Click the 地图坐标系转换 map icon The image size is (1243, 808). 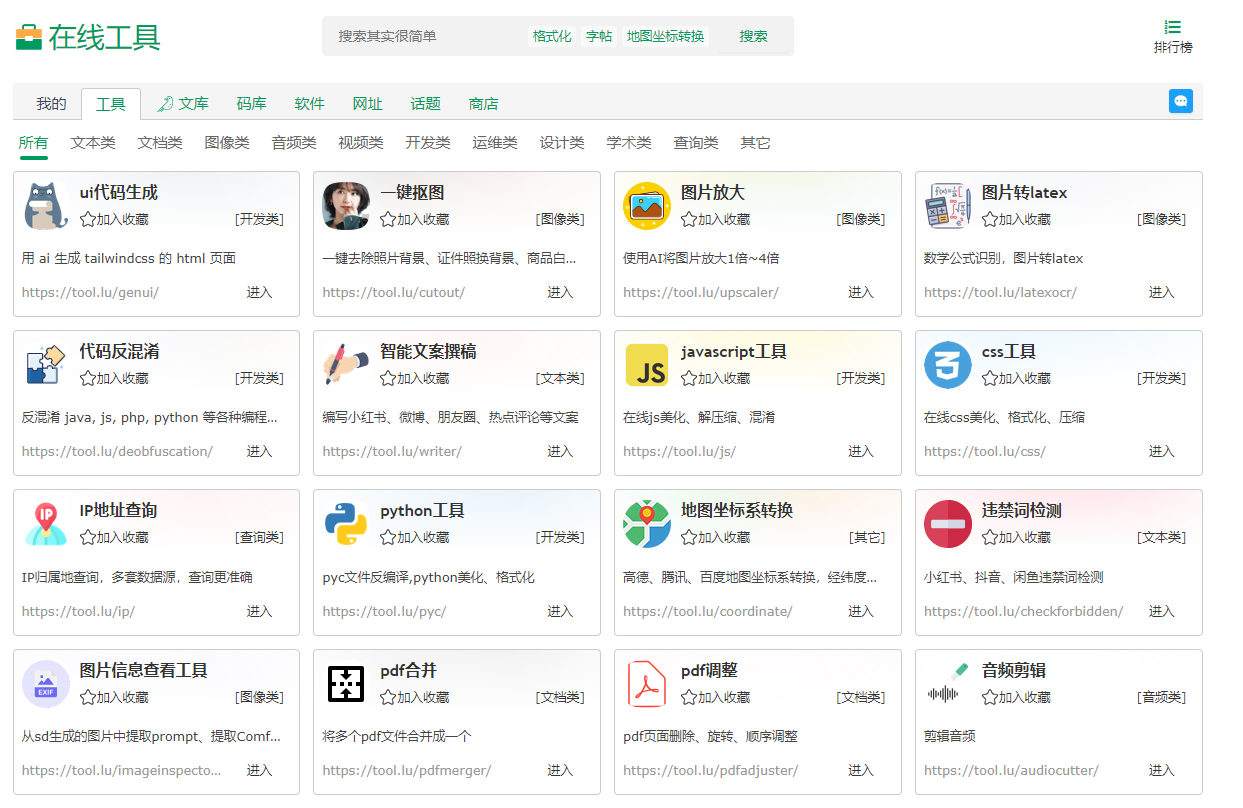647,524
